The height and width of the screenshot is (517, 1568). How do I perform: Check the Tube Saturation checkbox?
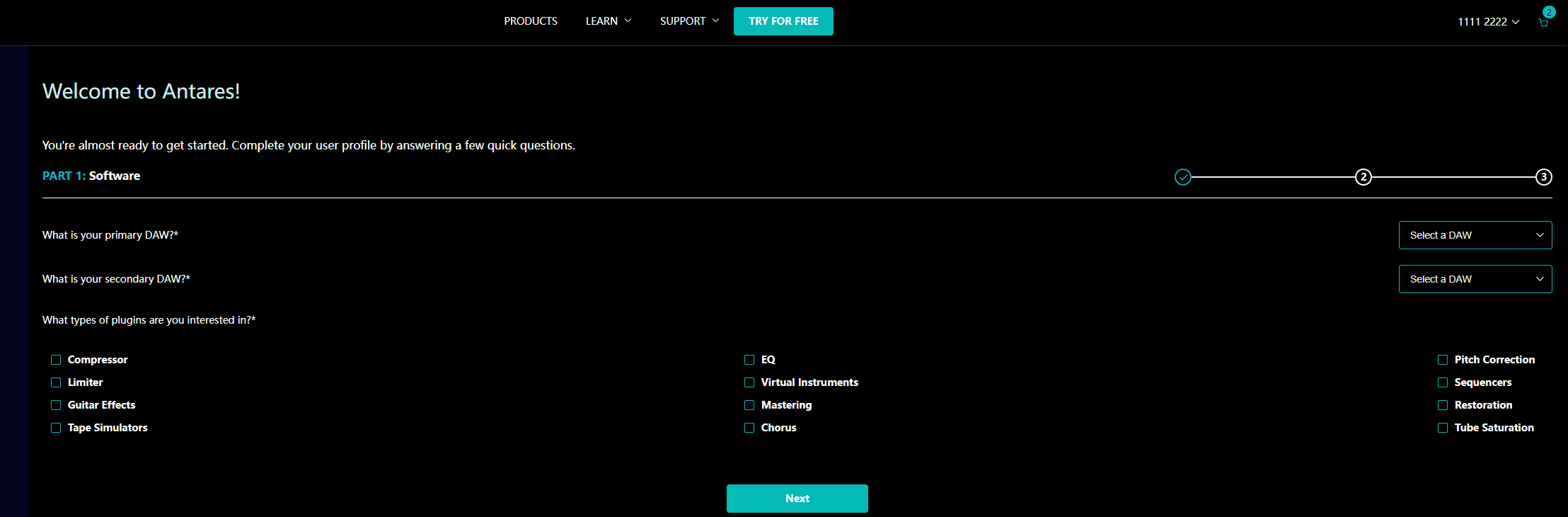(1443, 428)
